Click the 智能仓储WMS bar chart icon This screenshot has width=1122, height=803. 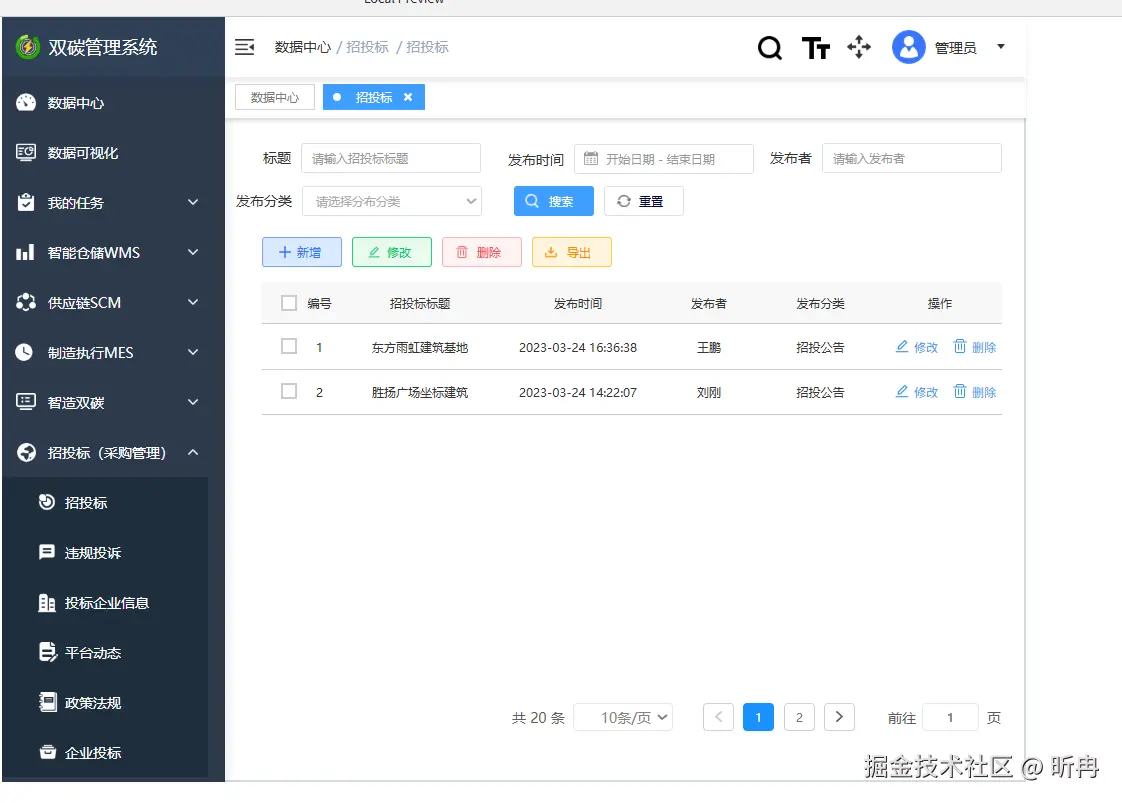click(x=25, y=252)
